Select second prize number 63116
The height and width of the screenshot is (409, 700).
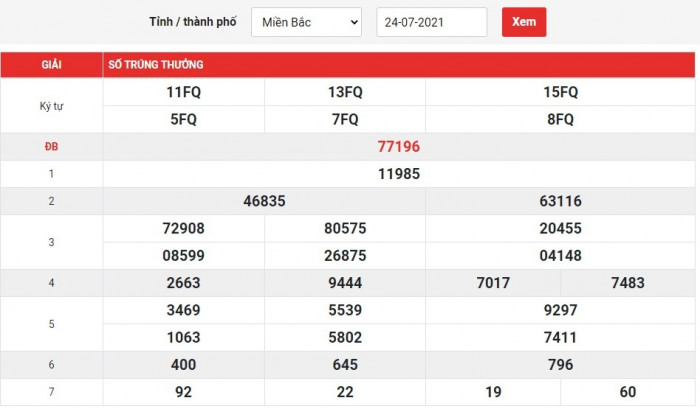pos(560,201)
